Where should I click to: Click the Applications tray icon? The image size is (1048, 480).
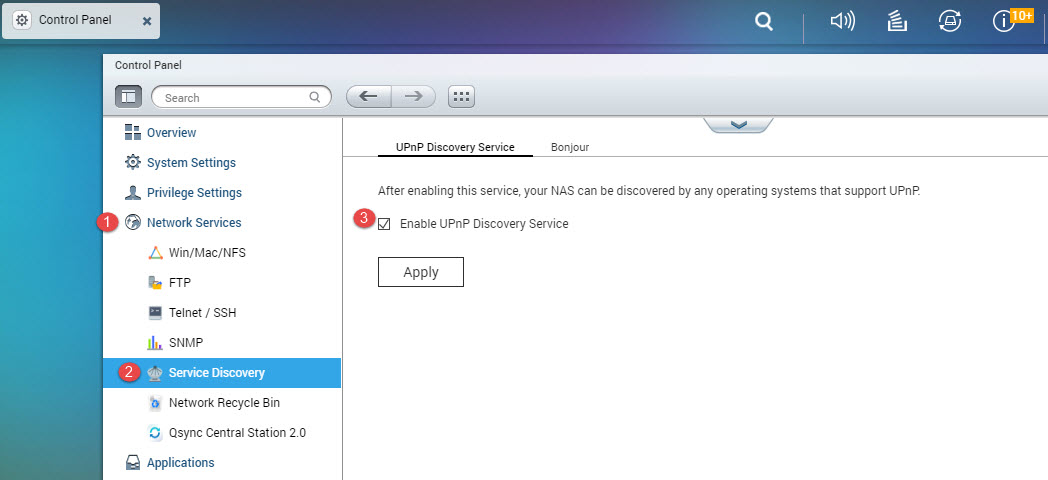tap(133, 463)
